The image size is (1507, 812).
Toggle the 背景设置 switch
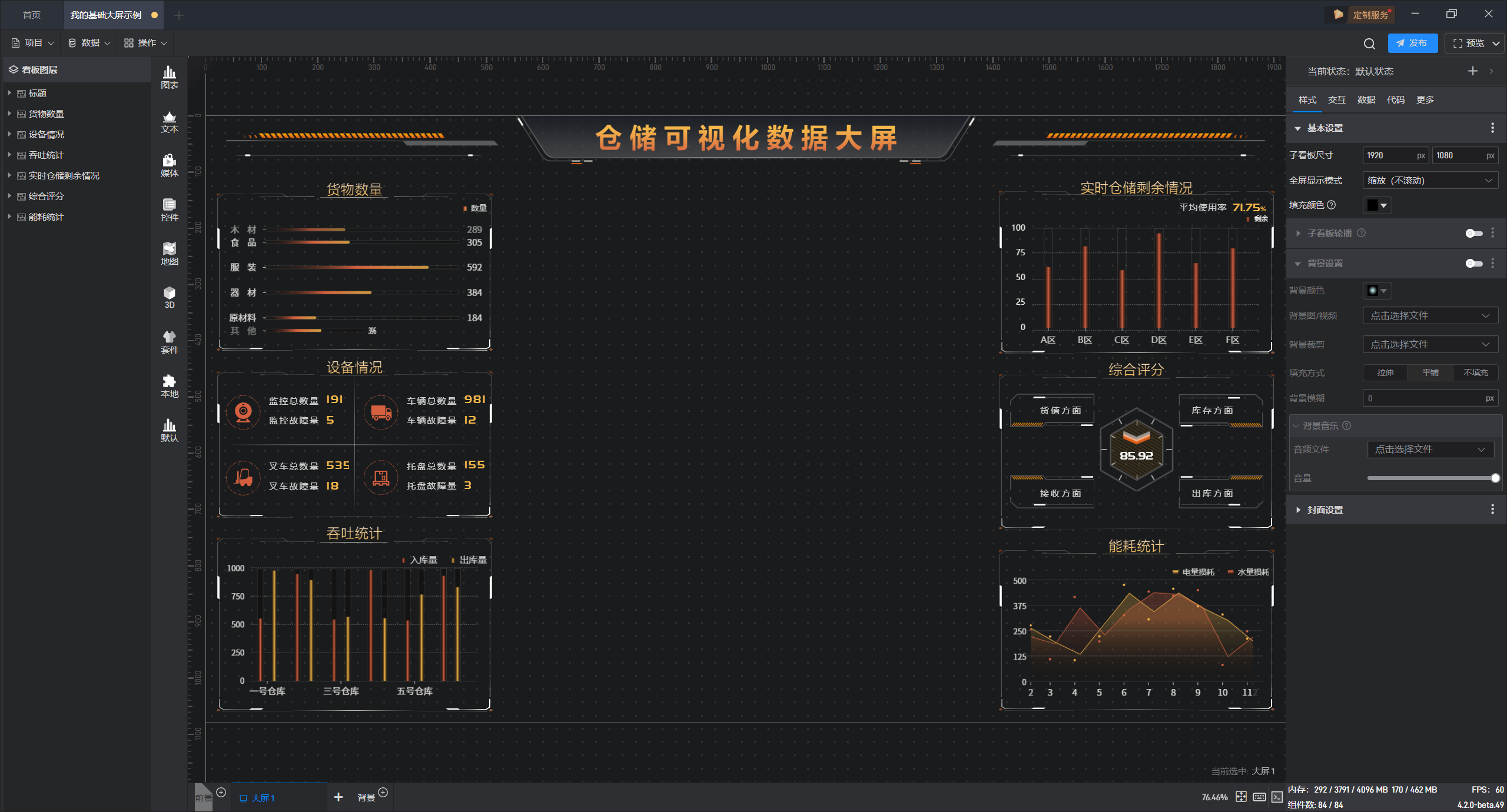click(x=1473, y=264)
